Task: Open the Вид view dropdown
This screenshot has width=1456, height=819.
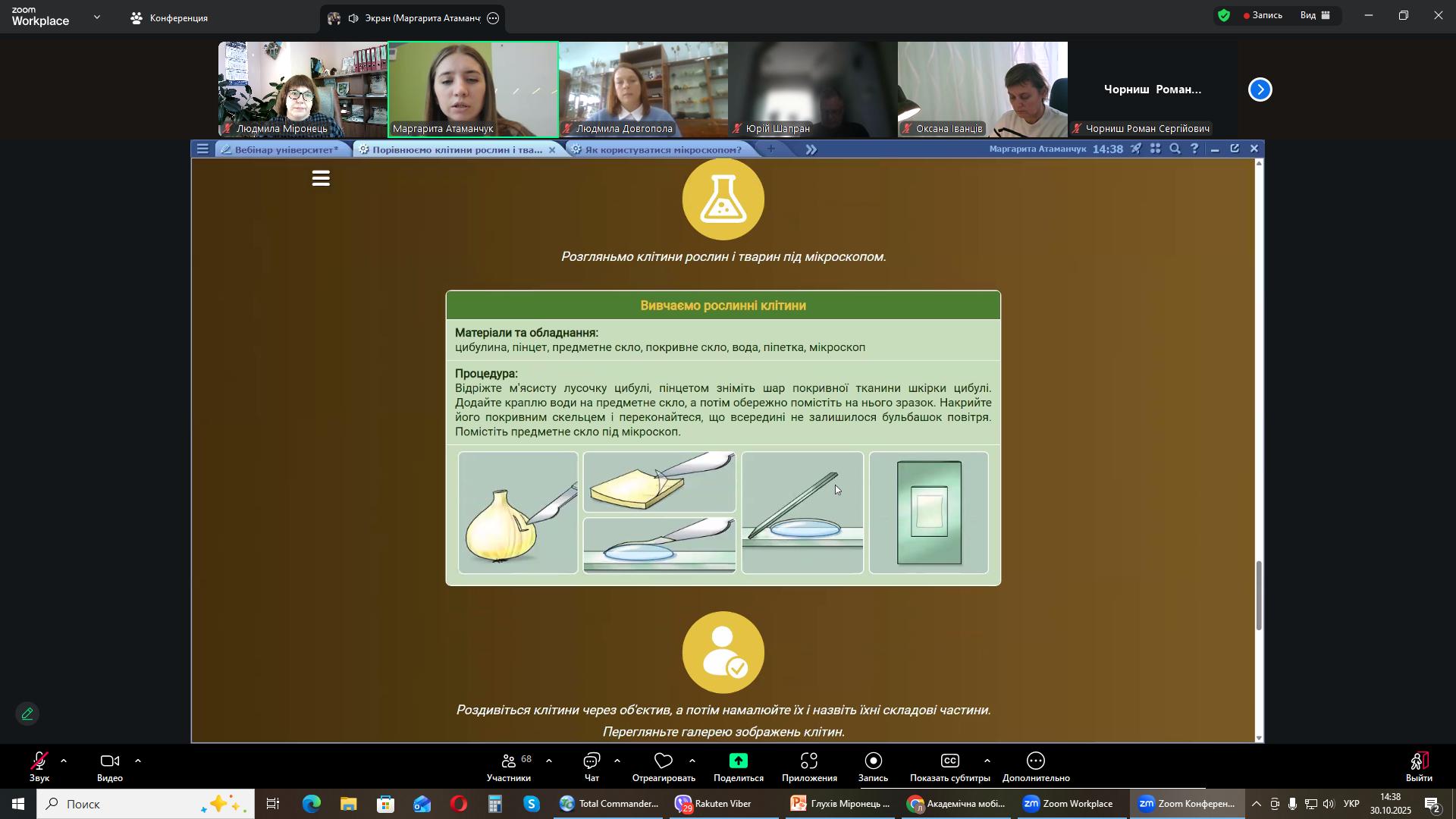Action: pos(1315,15)
